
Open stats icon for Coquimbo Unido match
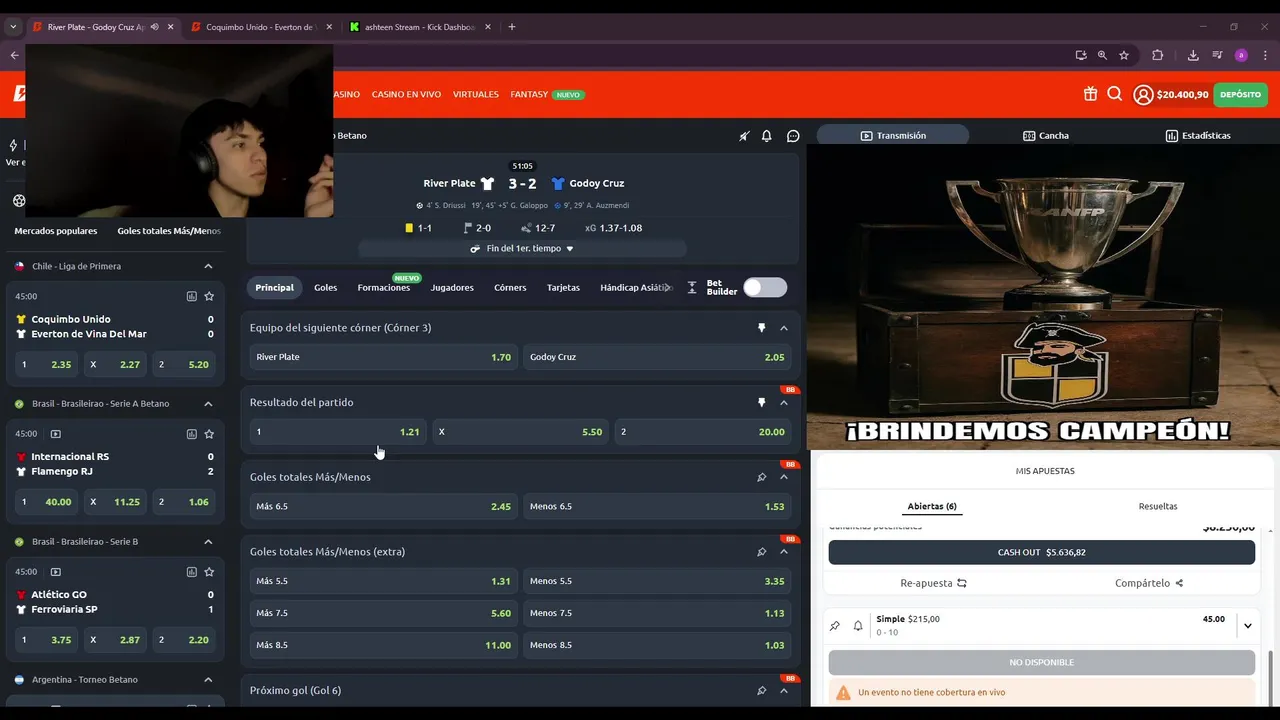click(191, 296)
